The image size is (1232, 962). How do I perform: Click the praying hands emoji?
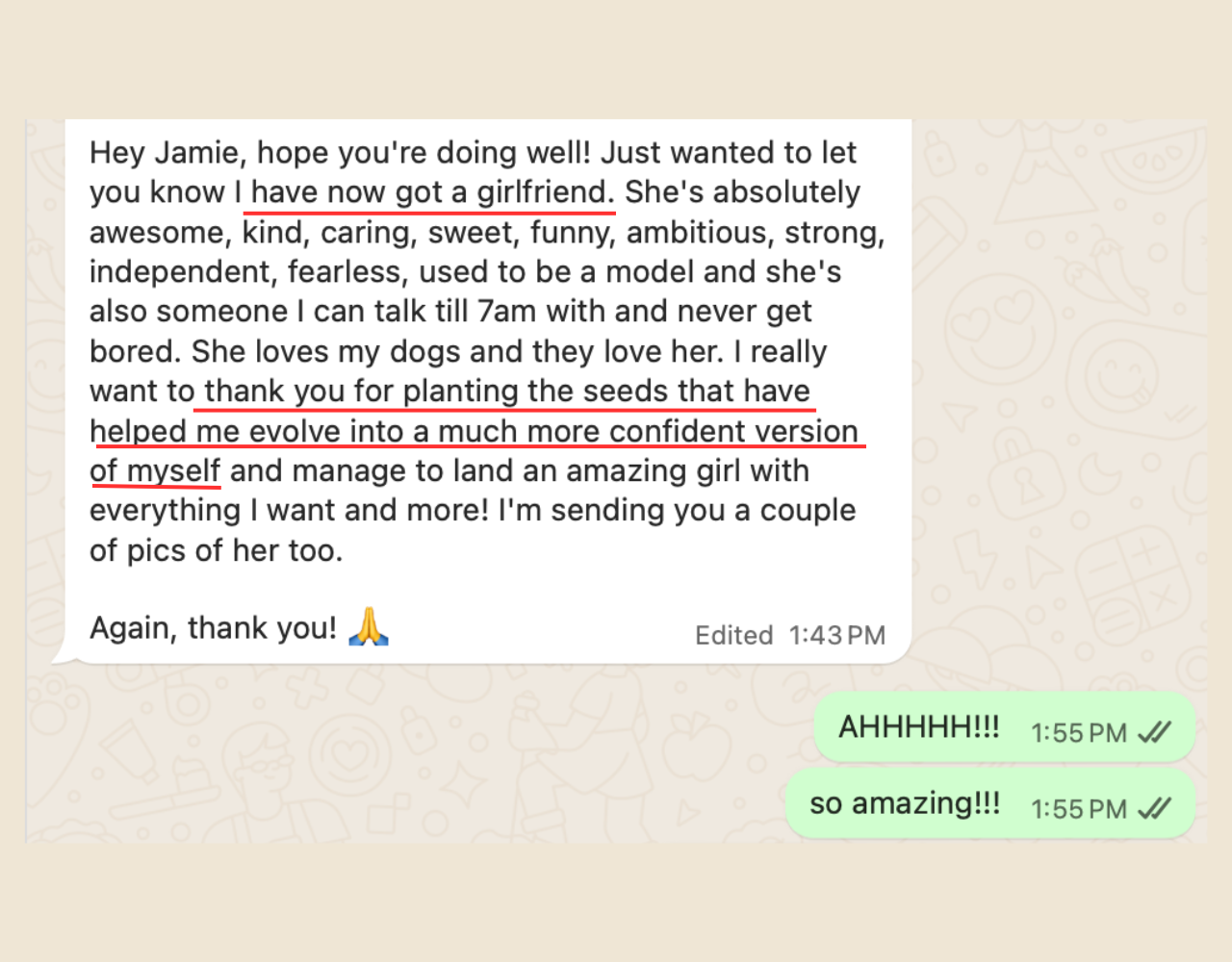click(x=368, y=627)
